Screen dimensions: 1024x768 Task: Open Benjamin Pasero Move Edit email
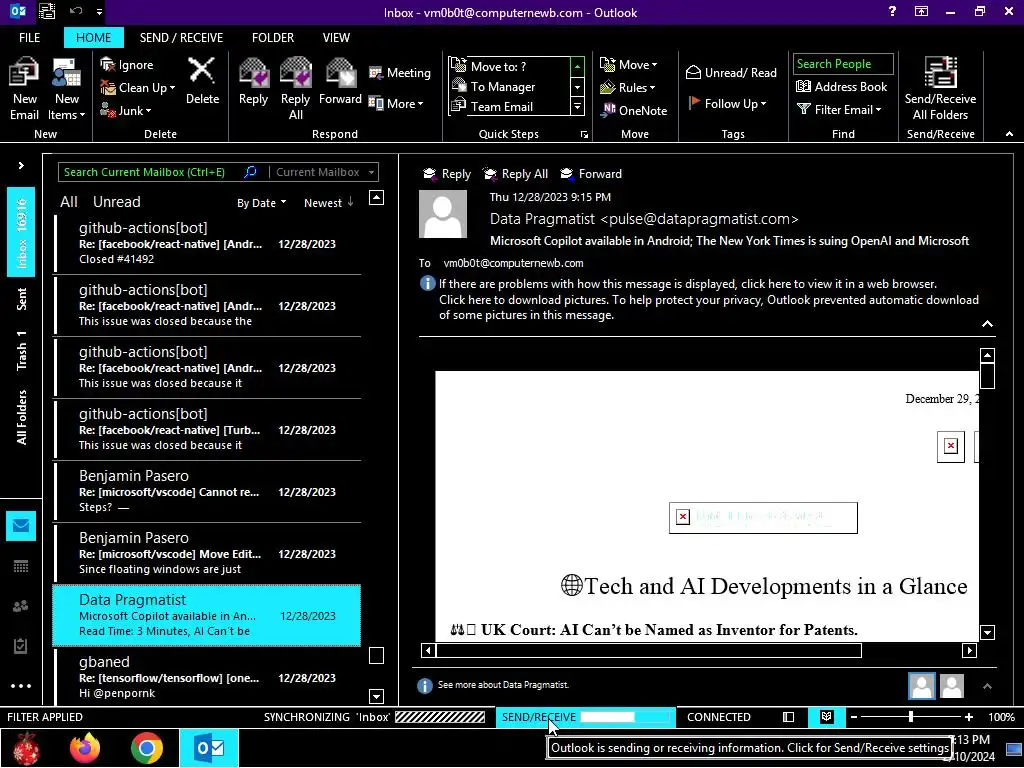(207, 553)
